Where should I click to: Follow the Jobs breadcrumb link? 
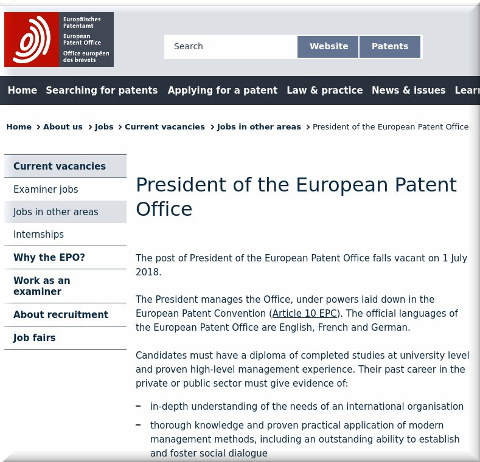104,127
